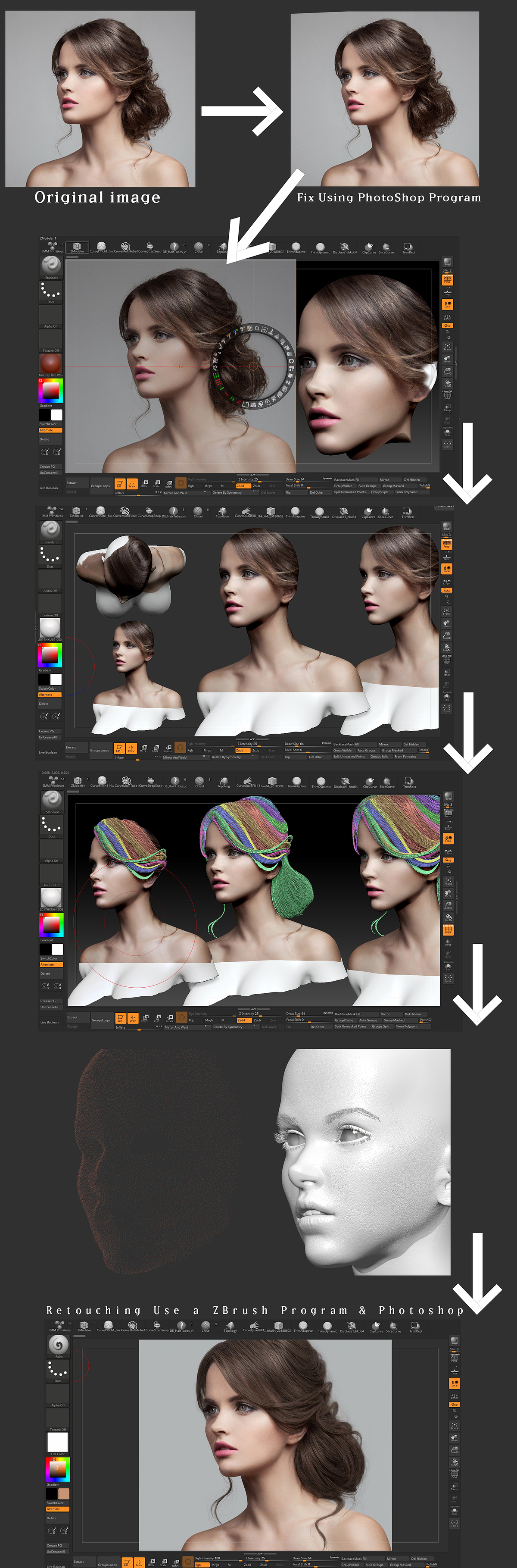
Task: Click the Topology brush above rainbow hair view
Action: pos(224,782)
